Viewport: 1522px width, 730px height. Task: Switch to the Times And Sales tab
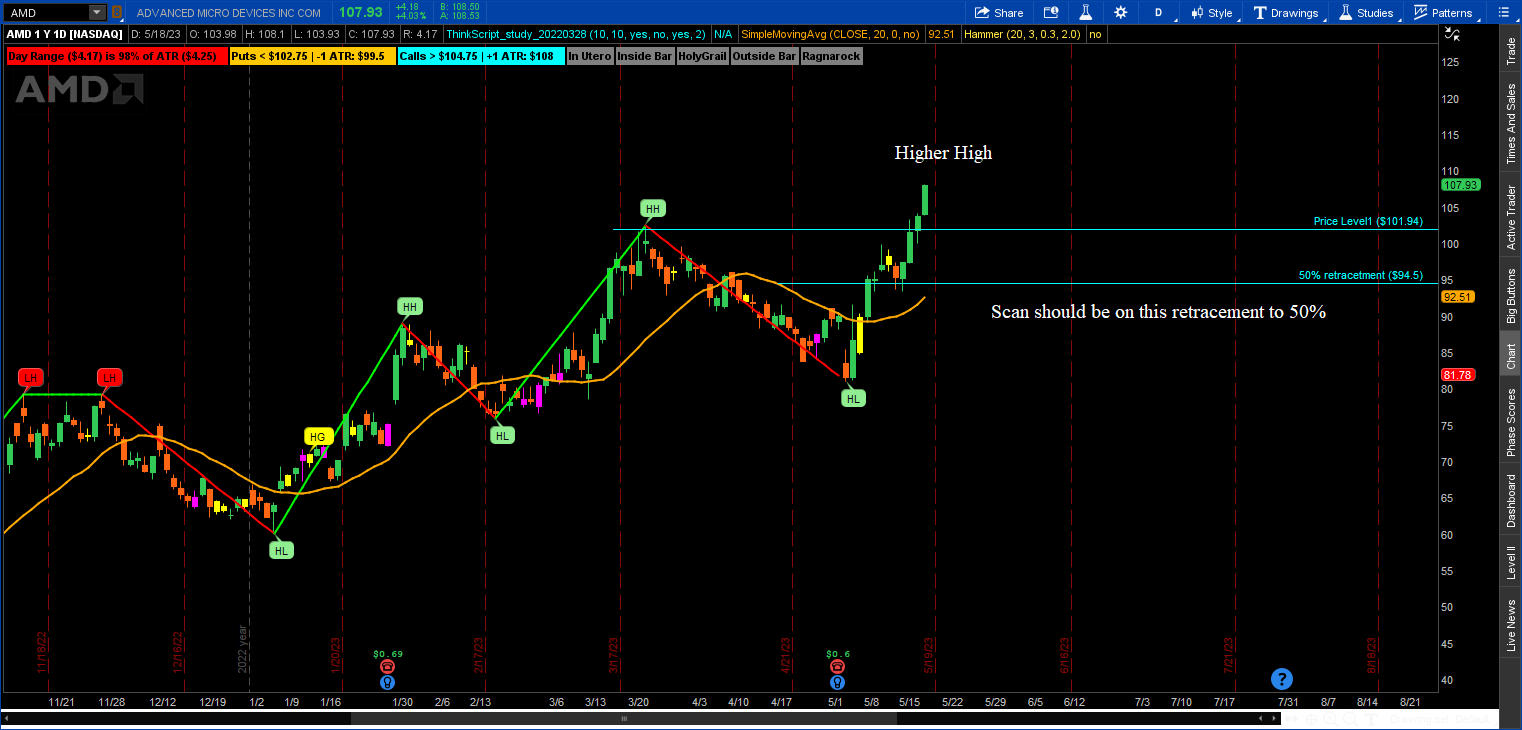1511,124
